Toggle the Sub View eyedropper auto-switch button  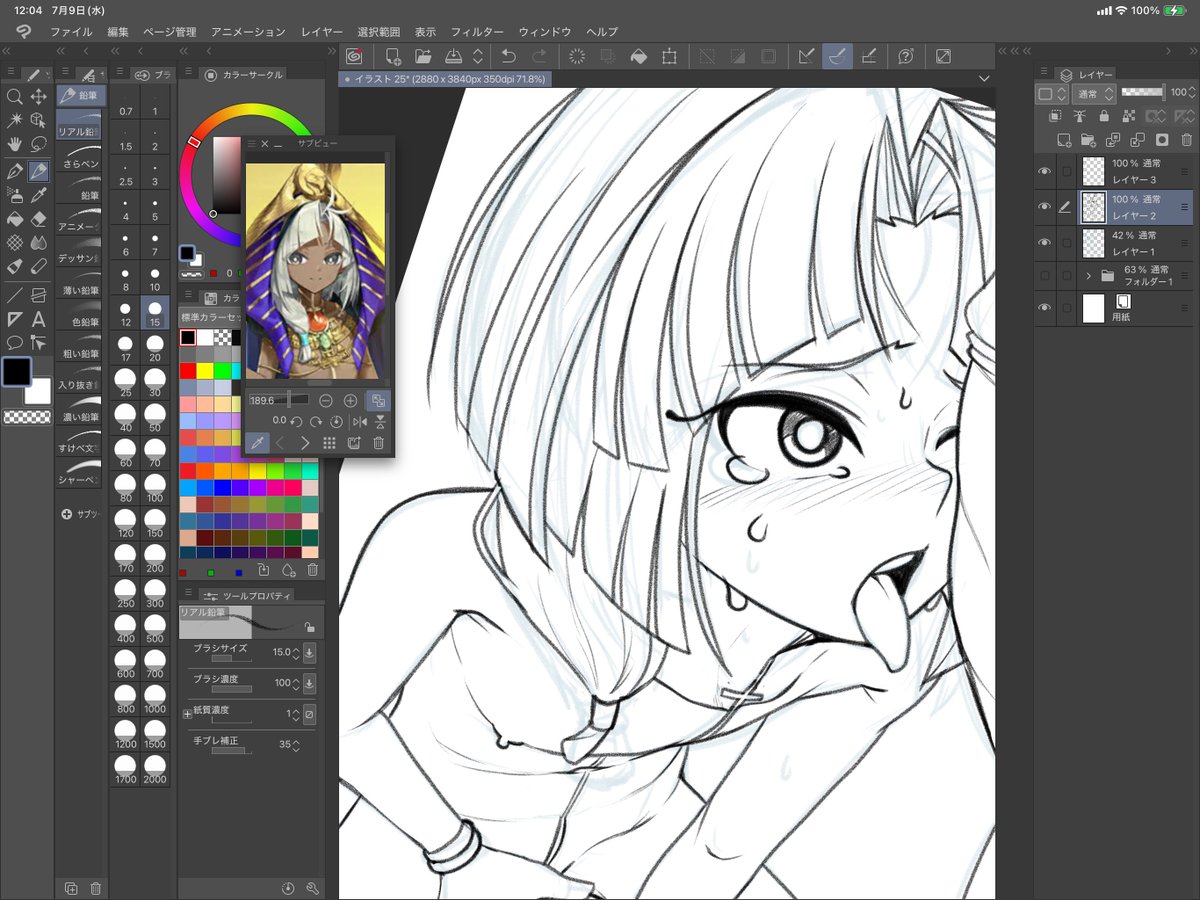(257, 443)
